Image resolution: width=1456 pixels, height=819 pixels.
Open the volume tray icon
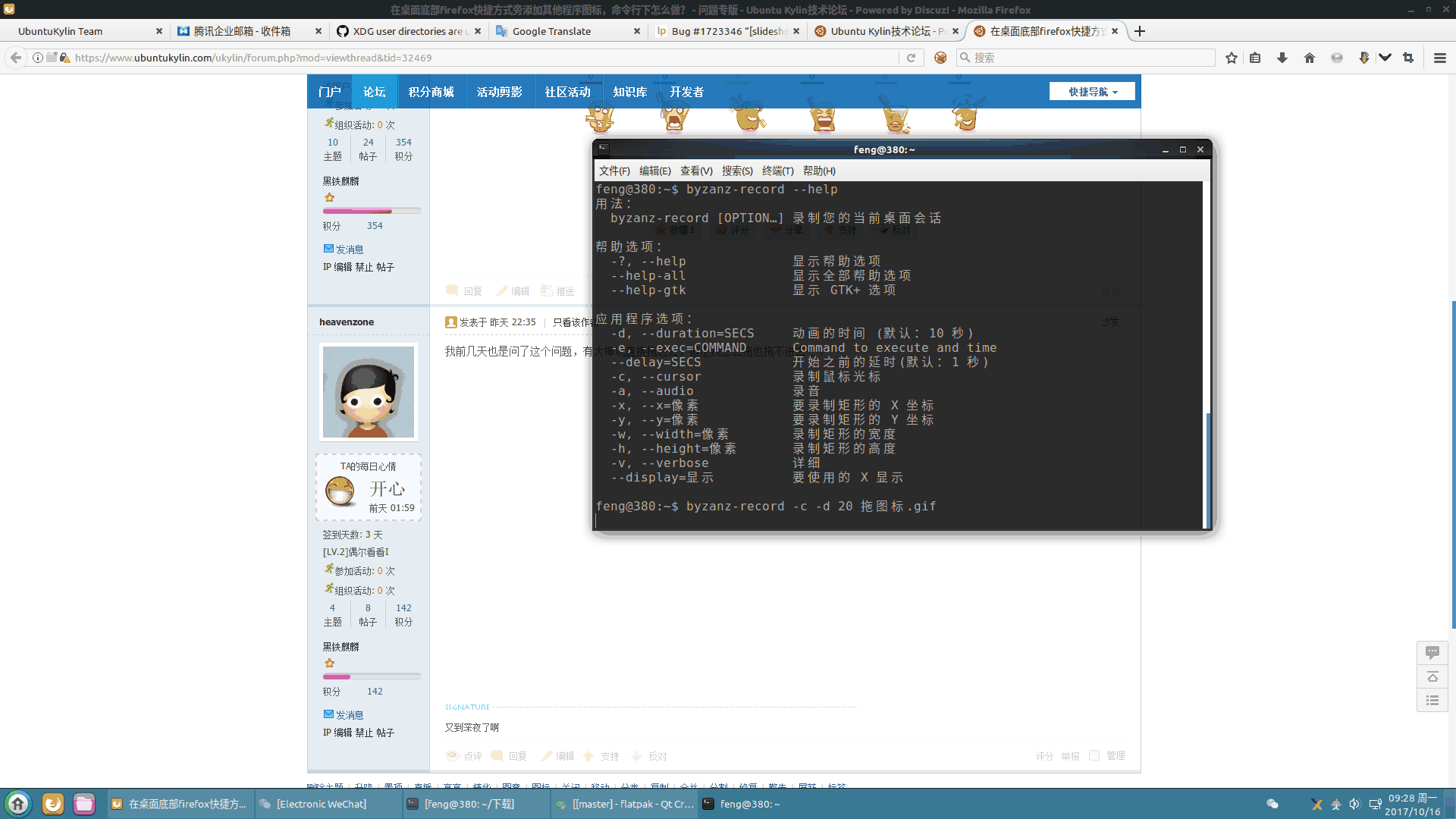pos(1354,804)
